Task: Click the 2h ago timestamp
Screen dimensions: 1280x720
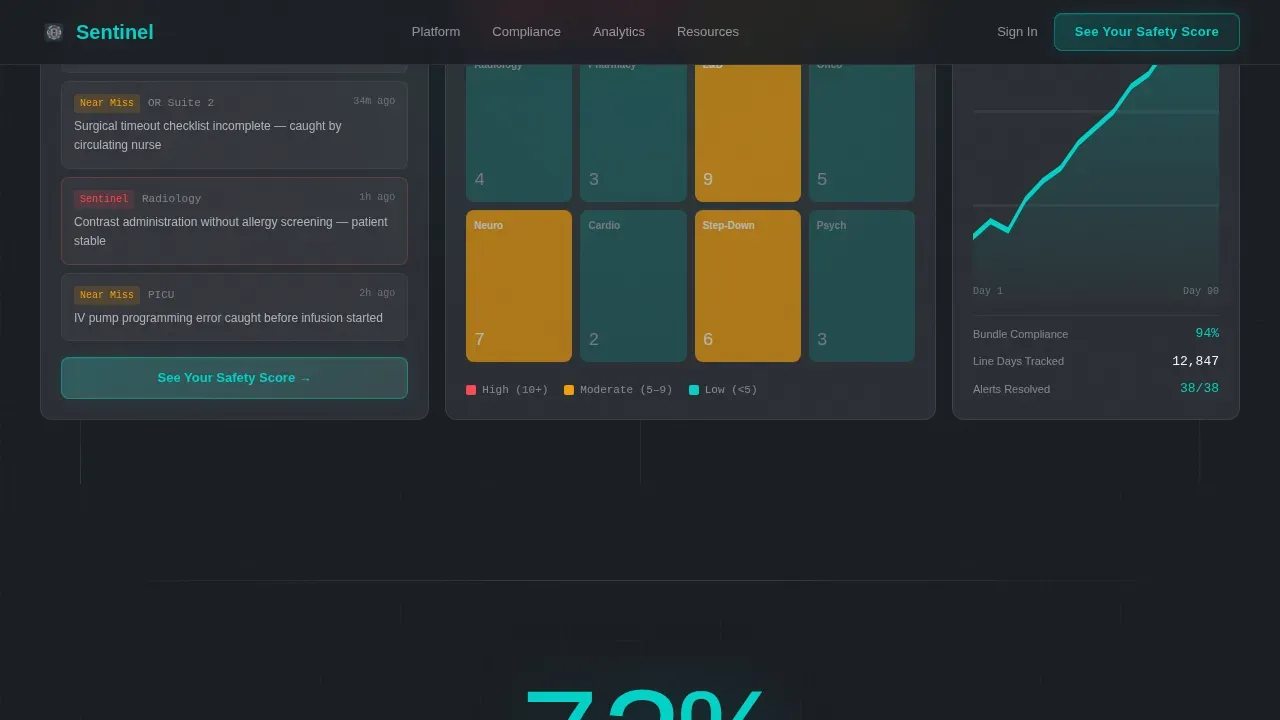Action: [x=377, y=293]
